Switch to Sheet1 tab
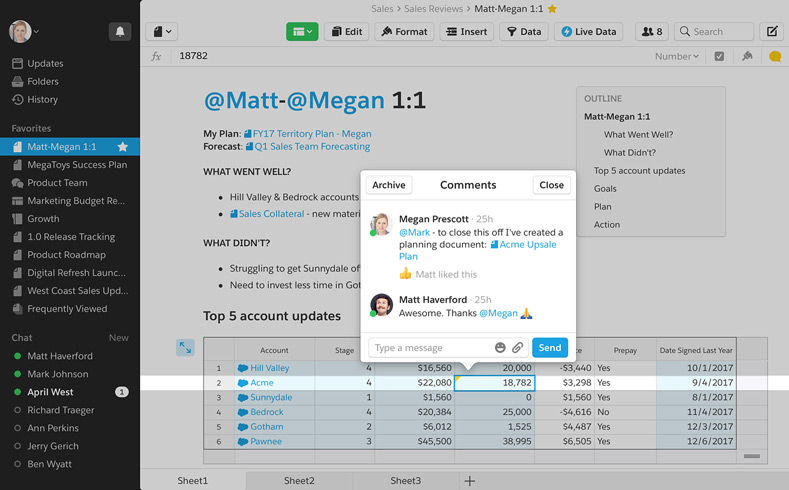This screenshot has height=490, width=789. pos(193,480)
